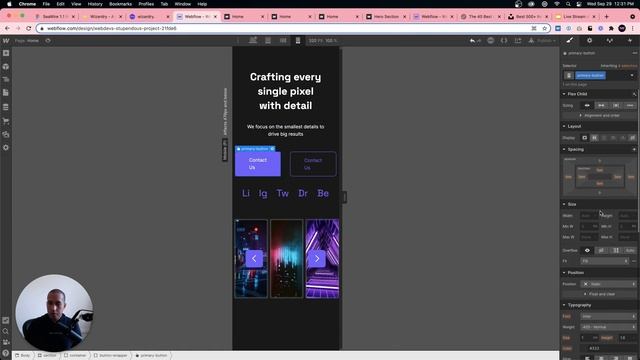
Task: Open the Style Manager tab
Action: (x=609, y=40)
